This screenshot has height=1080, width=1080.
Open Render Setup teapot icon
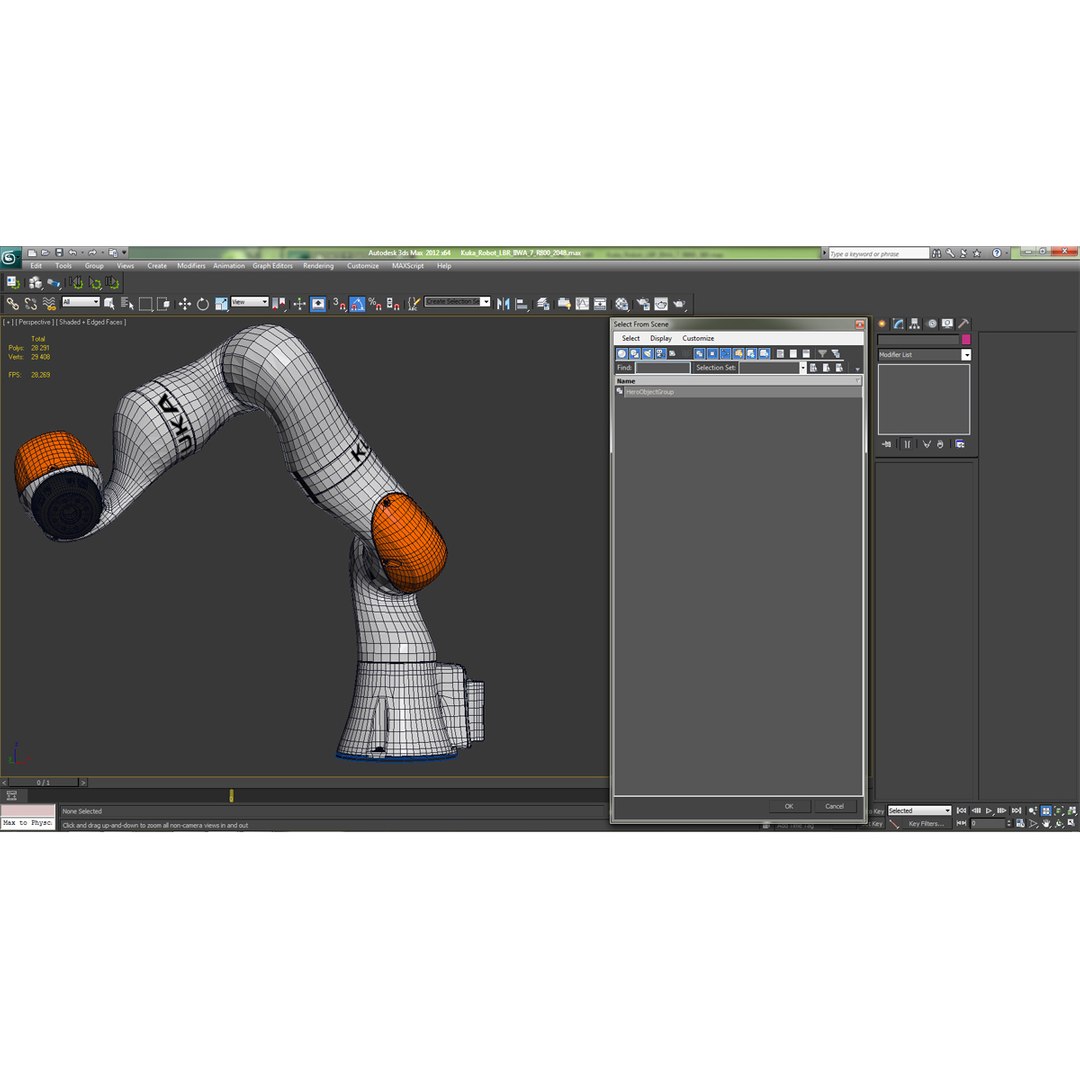[643, 304]
